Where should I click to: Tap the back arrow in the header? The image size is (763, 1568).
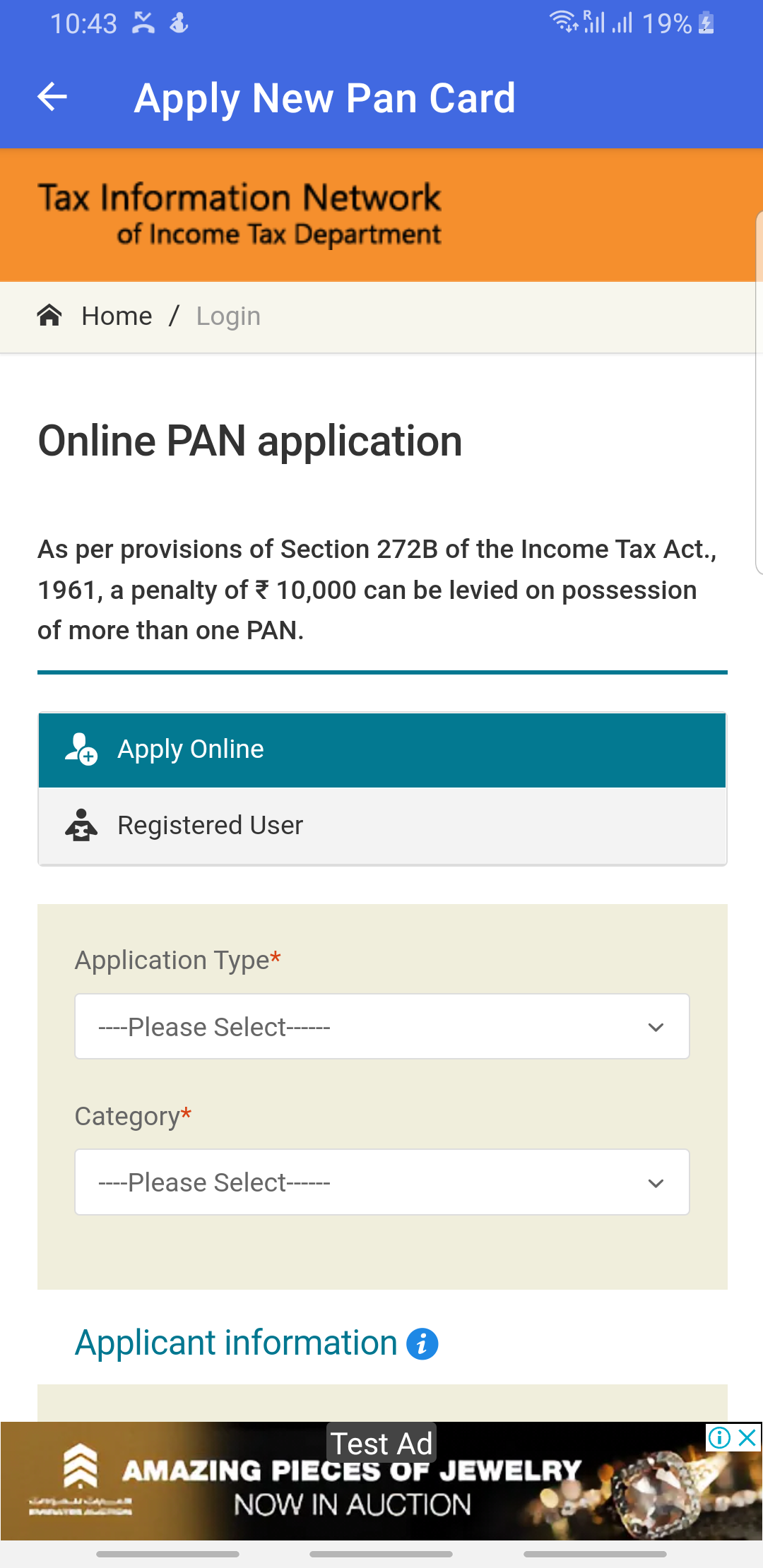coord(52,97)
